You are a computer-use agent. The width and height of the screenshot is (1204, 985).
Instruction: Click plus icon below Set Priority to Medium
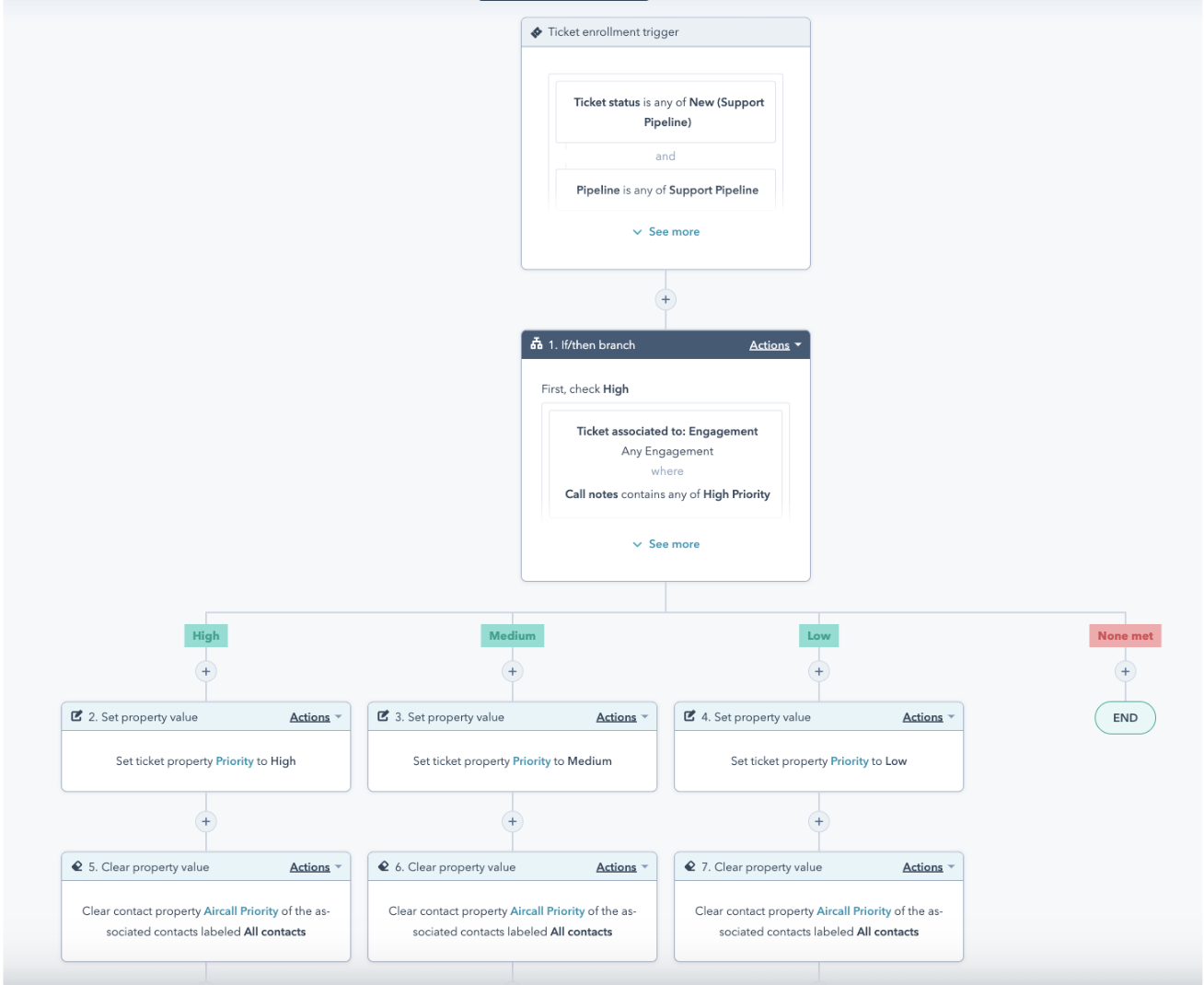[513, 821]
